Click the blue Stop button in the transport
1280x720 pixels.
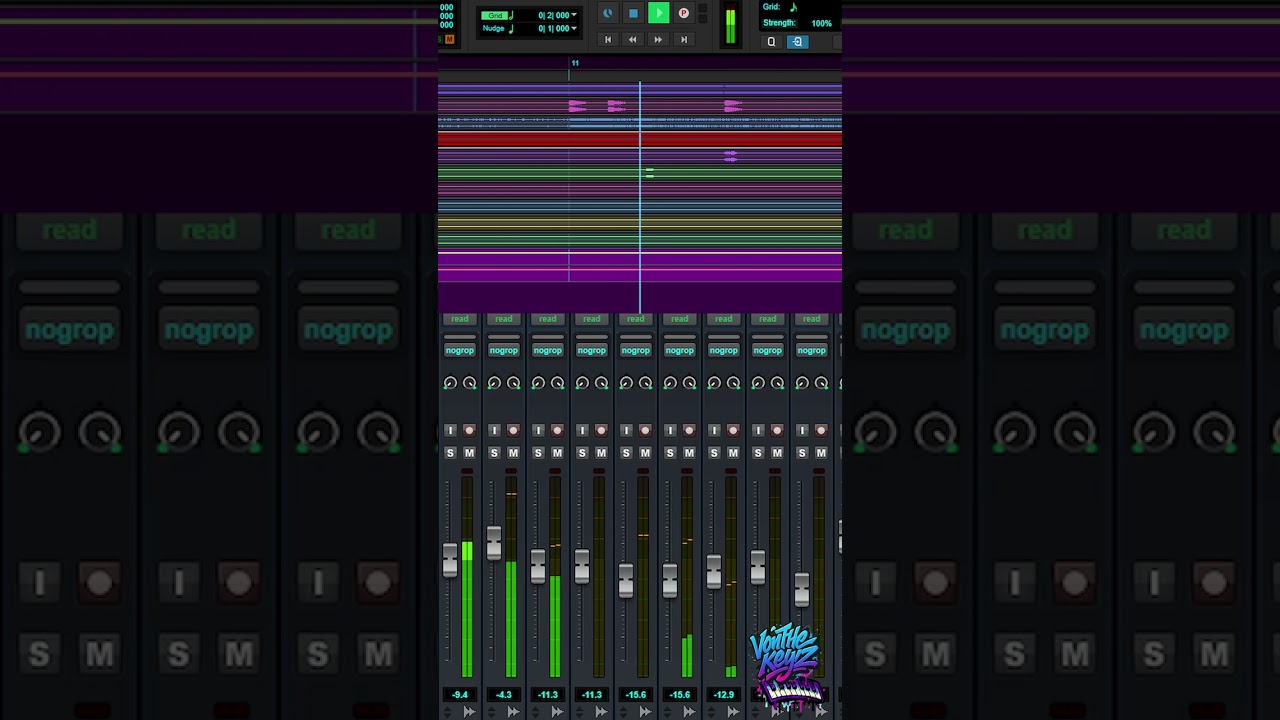633,13
